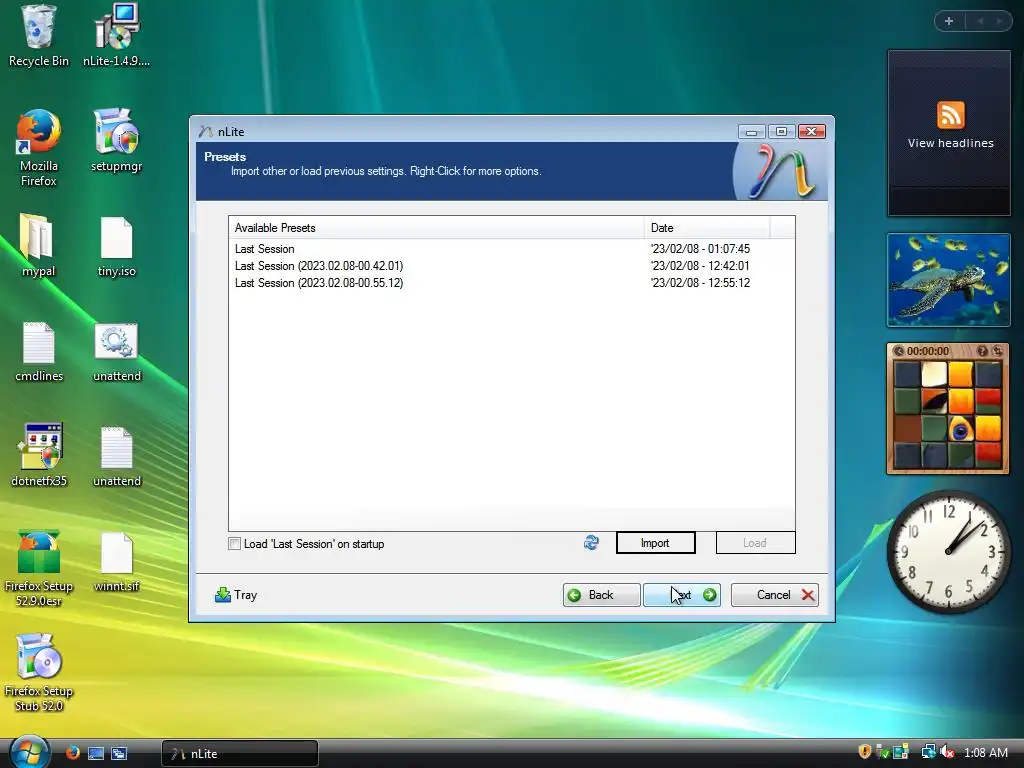Click the muted volume tray icon

[x=947, y=752]
